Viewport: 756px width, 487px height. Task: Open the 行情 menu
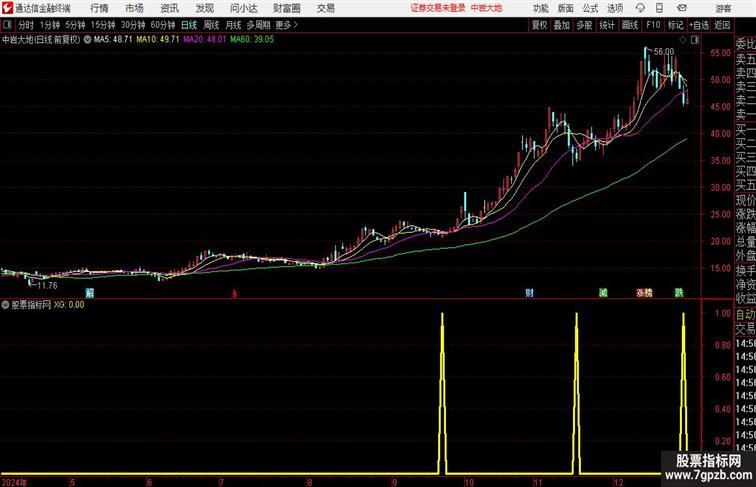99,8
